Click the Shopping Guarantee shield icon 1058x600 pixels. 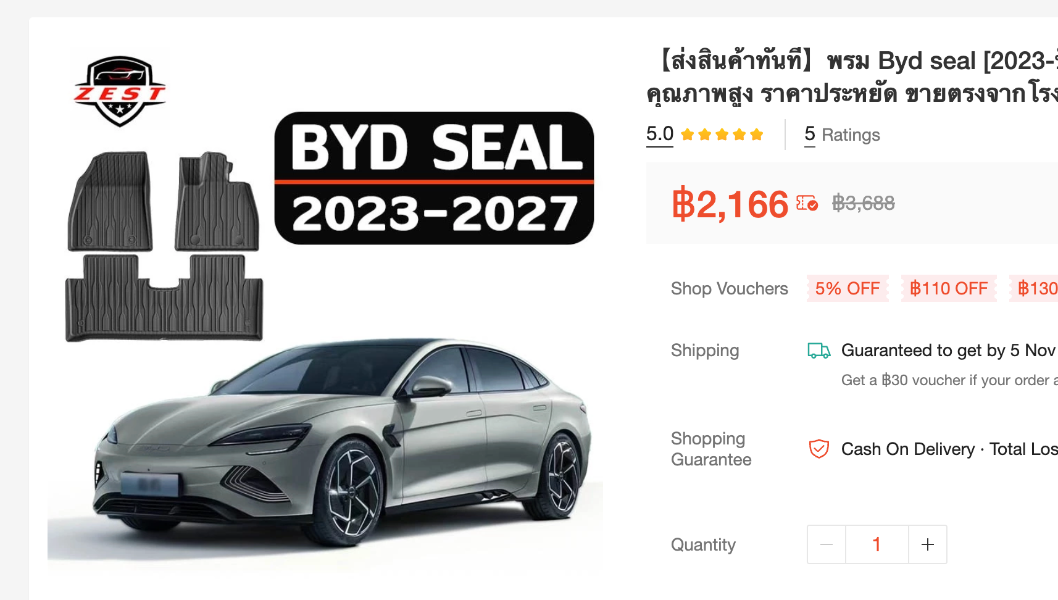818,449
